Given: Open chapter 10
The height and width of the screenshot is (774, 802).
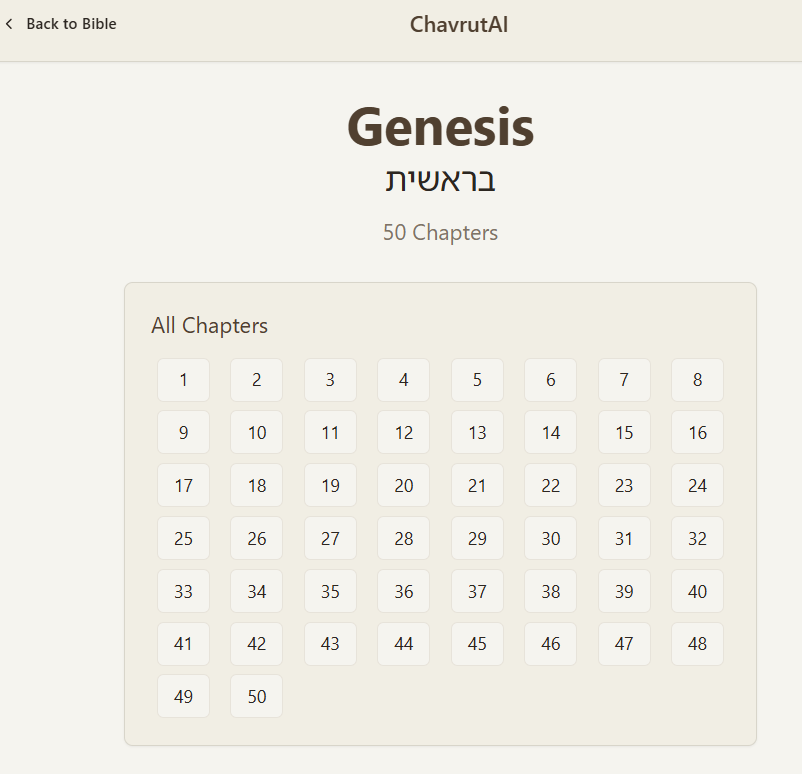Looking at the screenshot, I should click(x=256, y=432).
